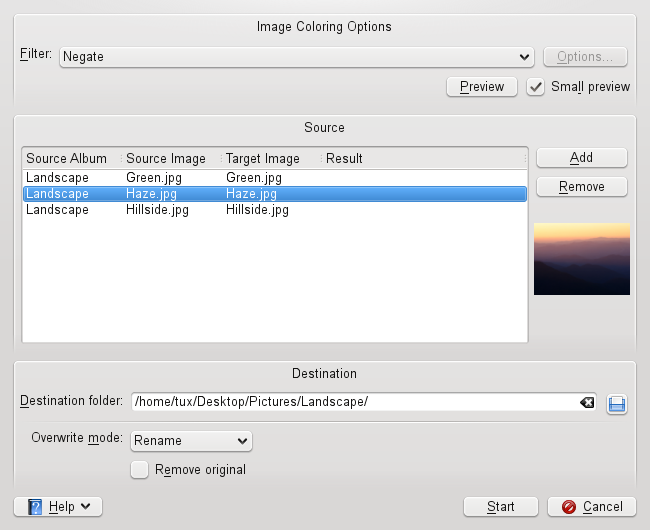Click the Haze sunset preview thumbnail
The height and width of the screenshot is (530, 650).
coord(582,259)
